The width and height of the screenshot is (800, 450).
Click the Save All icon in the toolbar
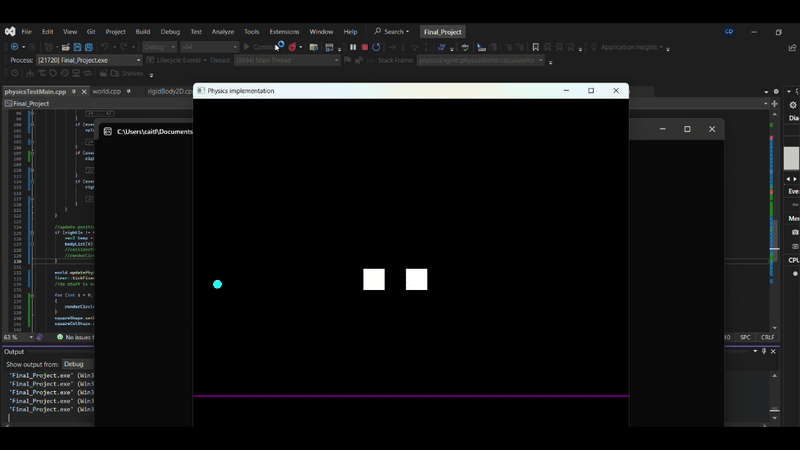pyautogui.click(x=89, y=47)
